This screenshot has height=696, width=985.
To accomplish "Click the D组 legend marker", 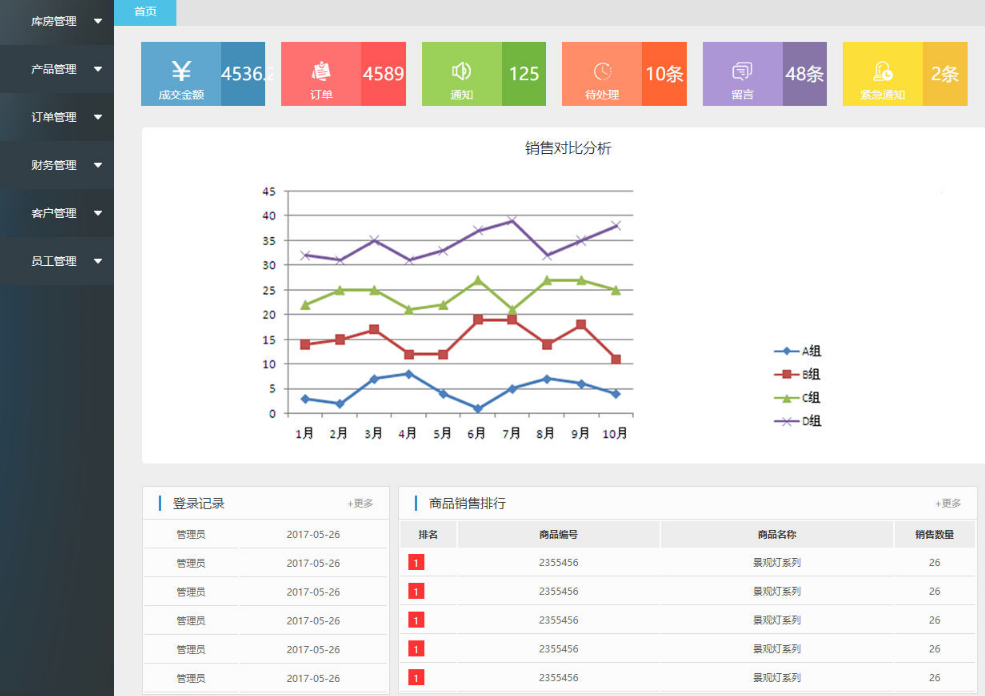I will click(786, 421).
